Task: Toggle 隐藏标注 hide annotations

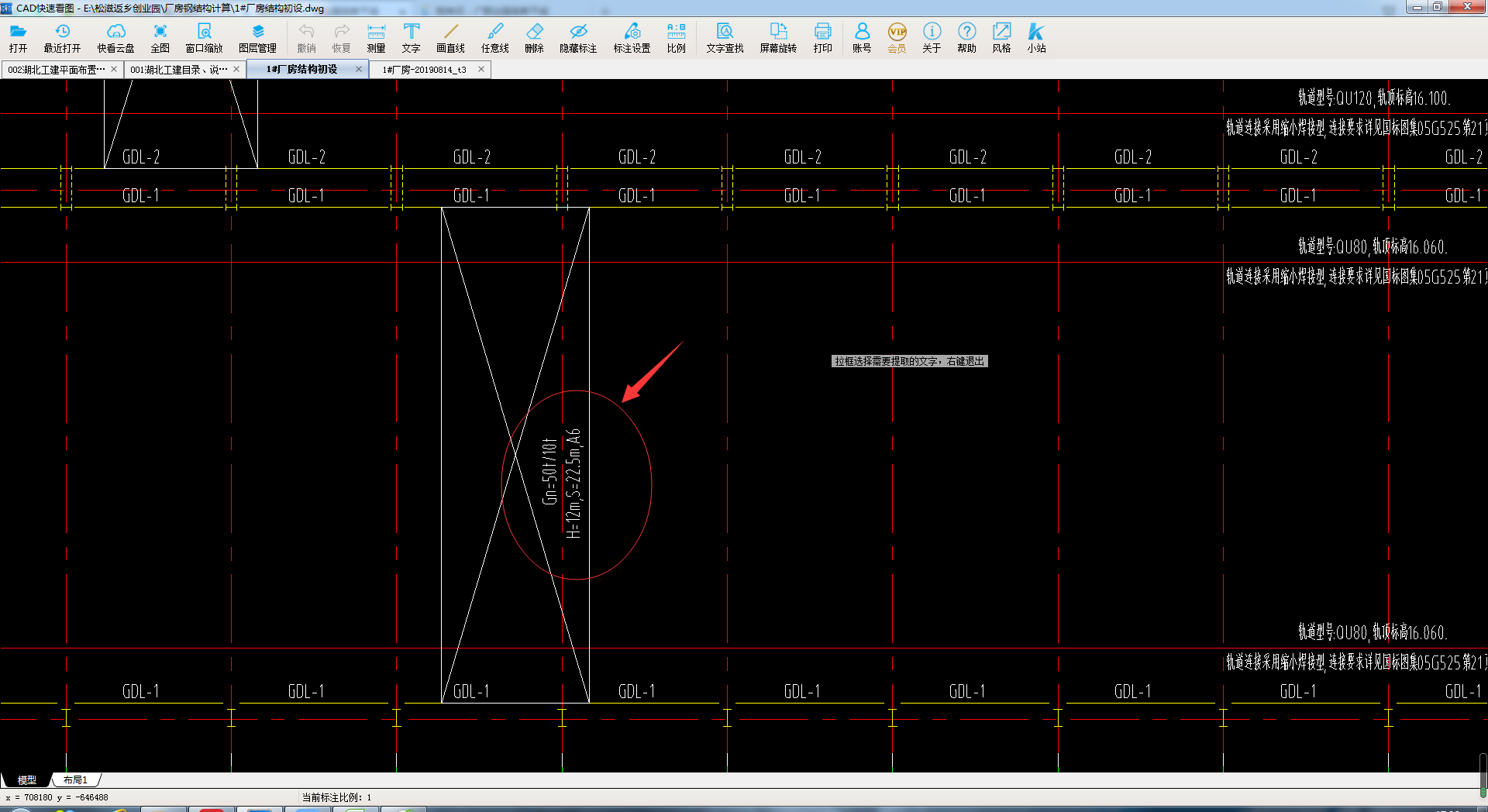Action: click(x=578, y=37)
